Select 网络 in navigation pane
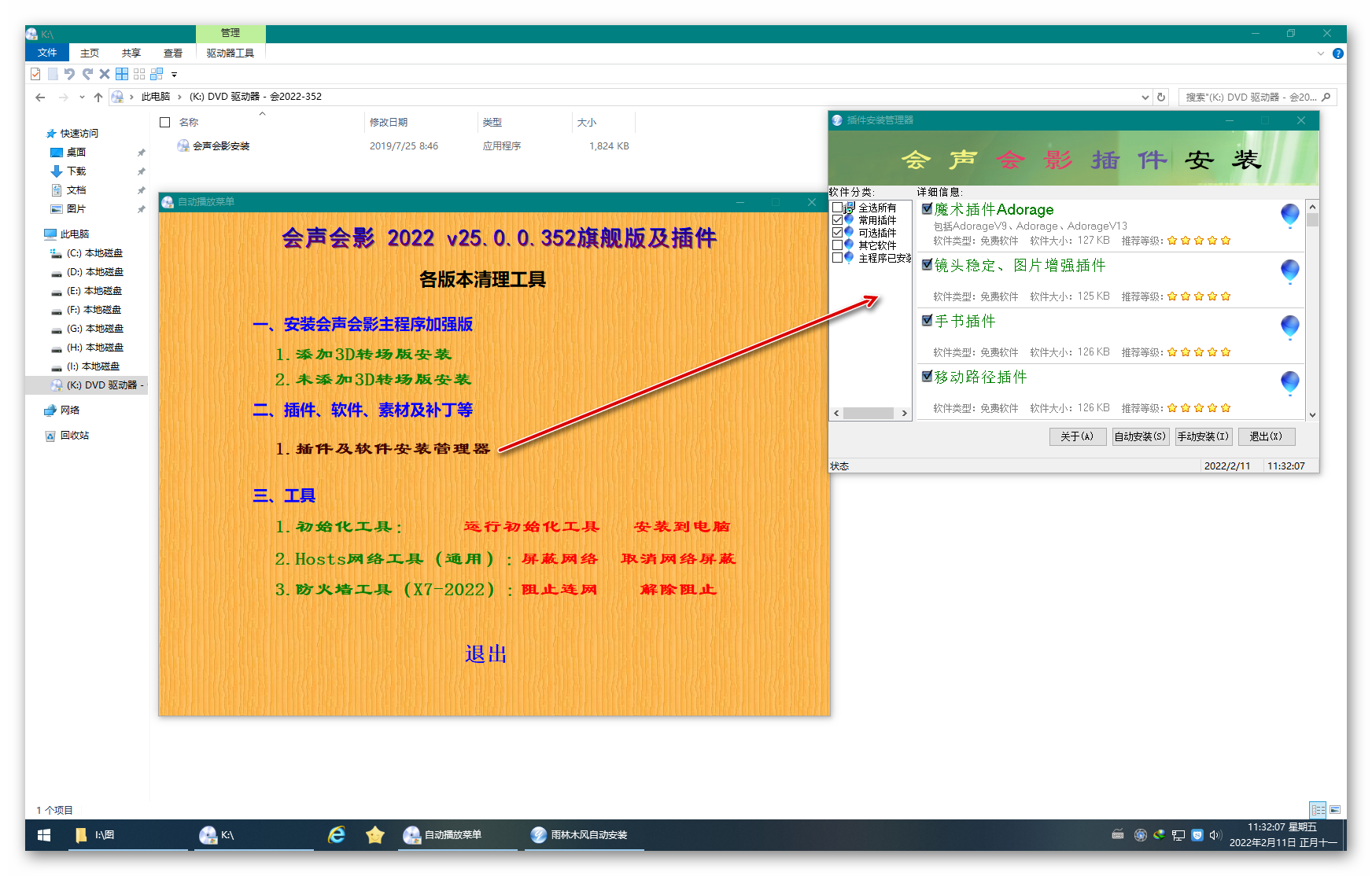The height and width of the screenshot is (876, 1372). pyautogui.click(x=70, y=410)
